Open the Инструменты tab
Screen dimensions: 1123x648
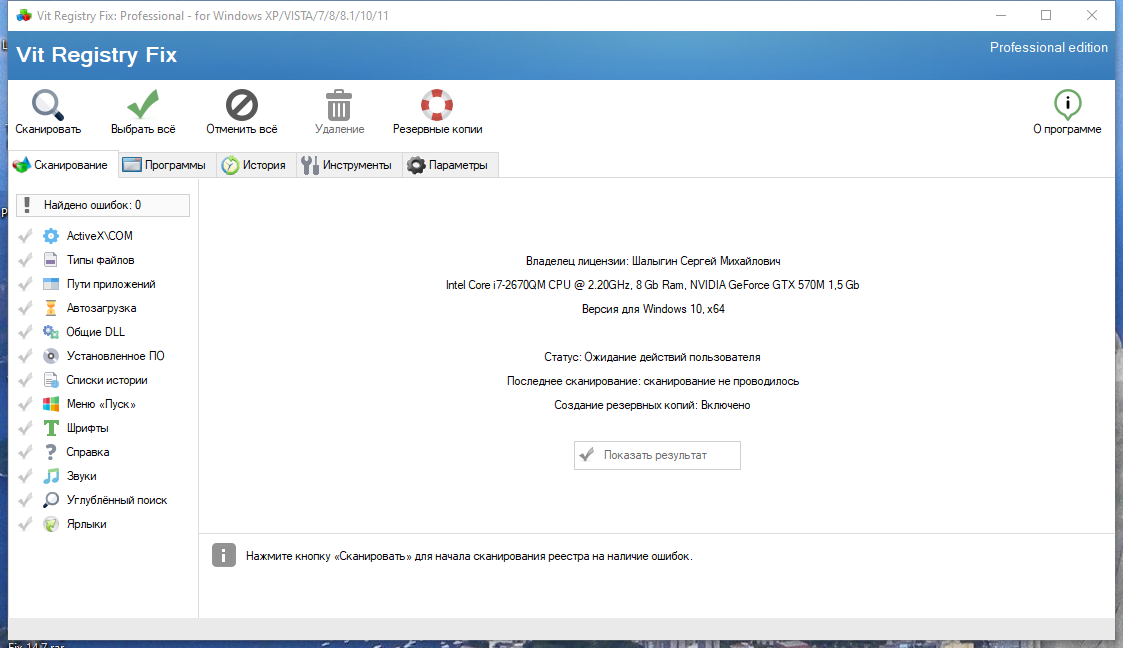point(349,165)
